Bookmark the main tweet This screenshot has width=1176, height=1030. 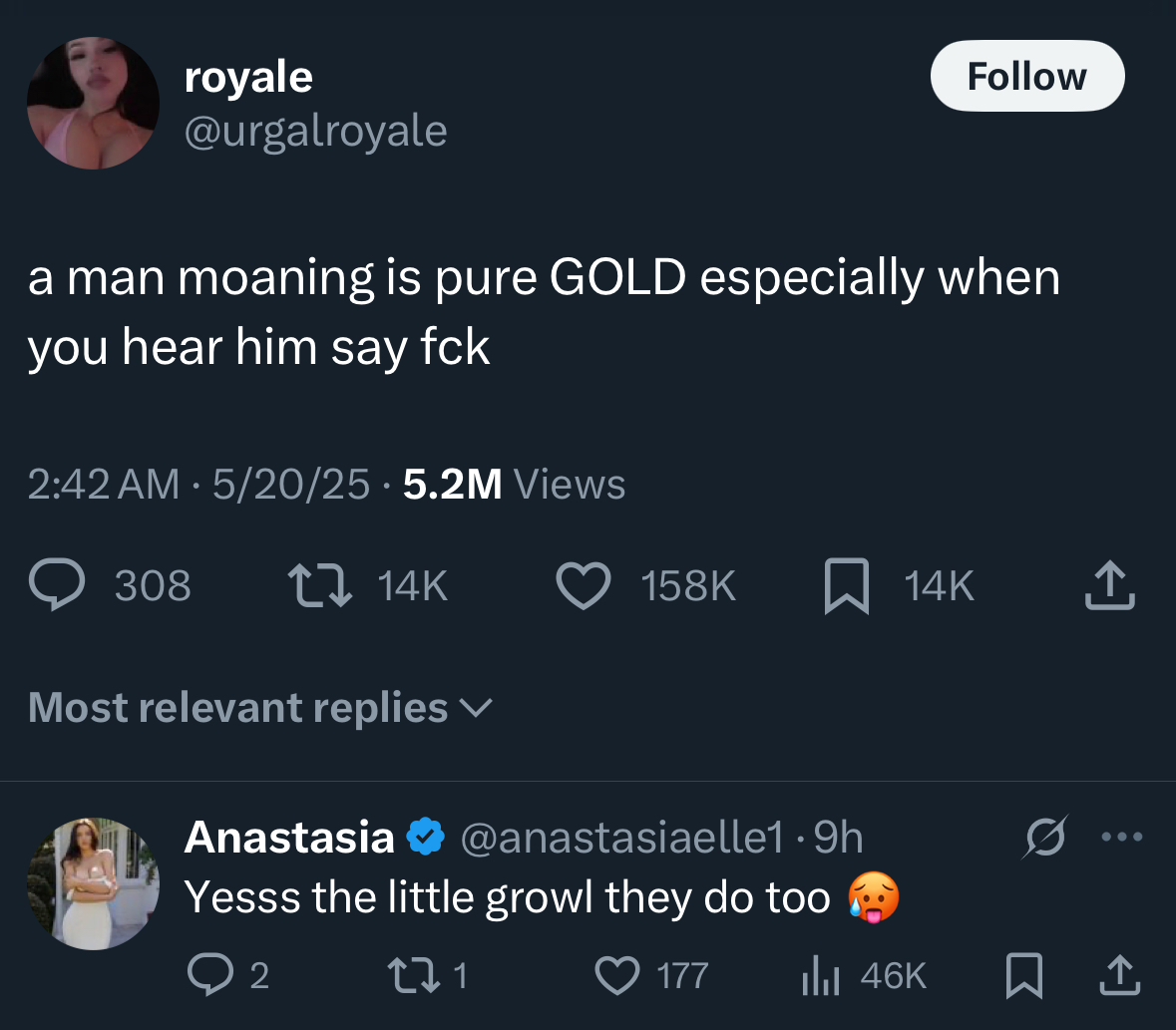845,585
